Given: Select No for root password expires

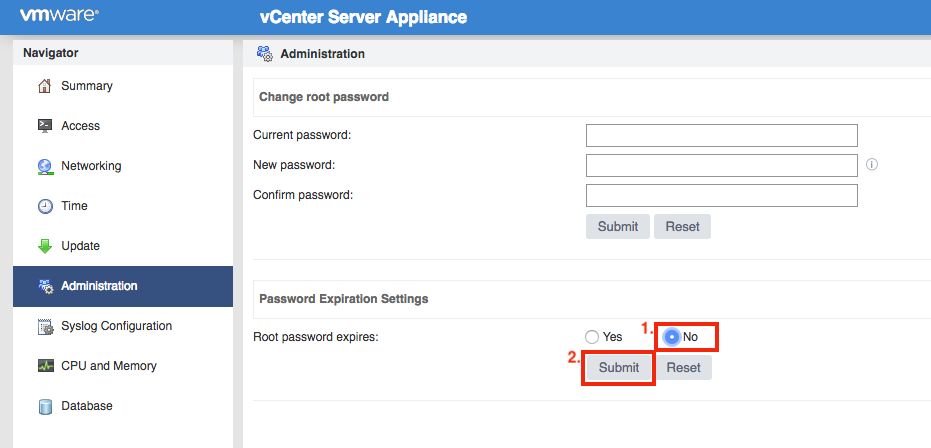Looking at the screenshot, I should (672, 337).
